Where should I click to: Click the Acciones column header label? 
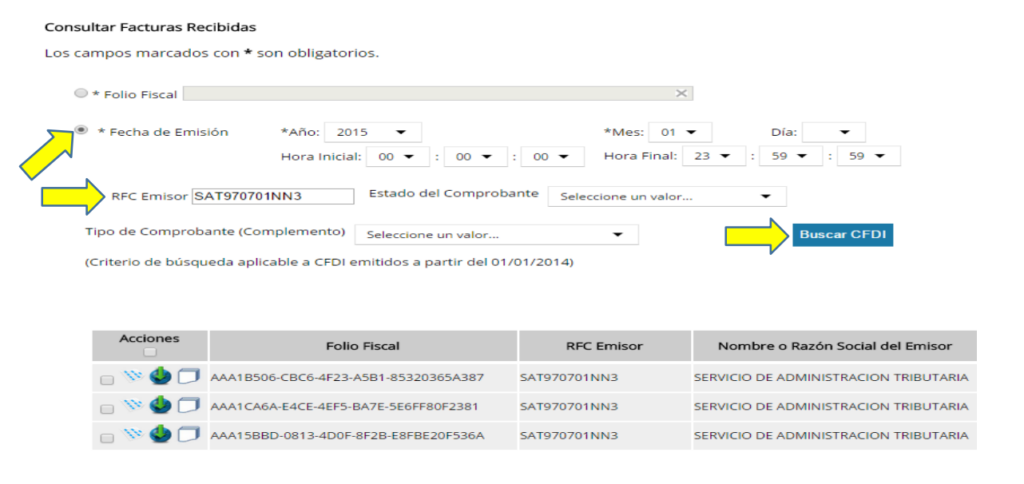[x=150, y=338]
